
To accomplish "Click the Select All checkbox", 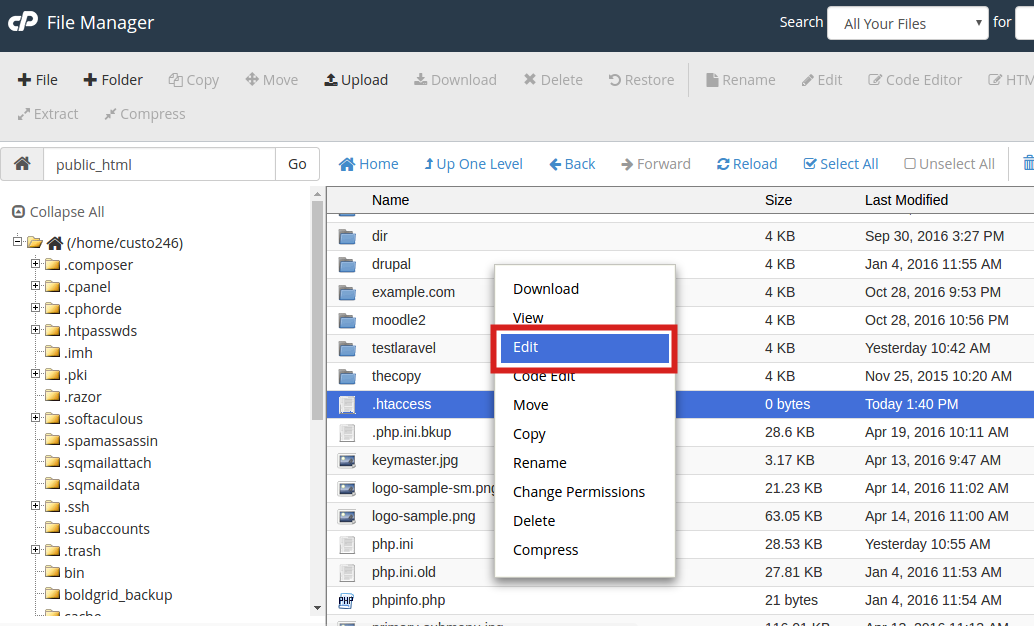I will point(810,164).
